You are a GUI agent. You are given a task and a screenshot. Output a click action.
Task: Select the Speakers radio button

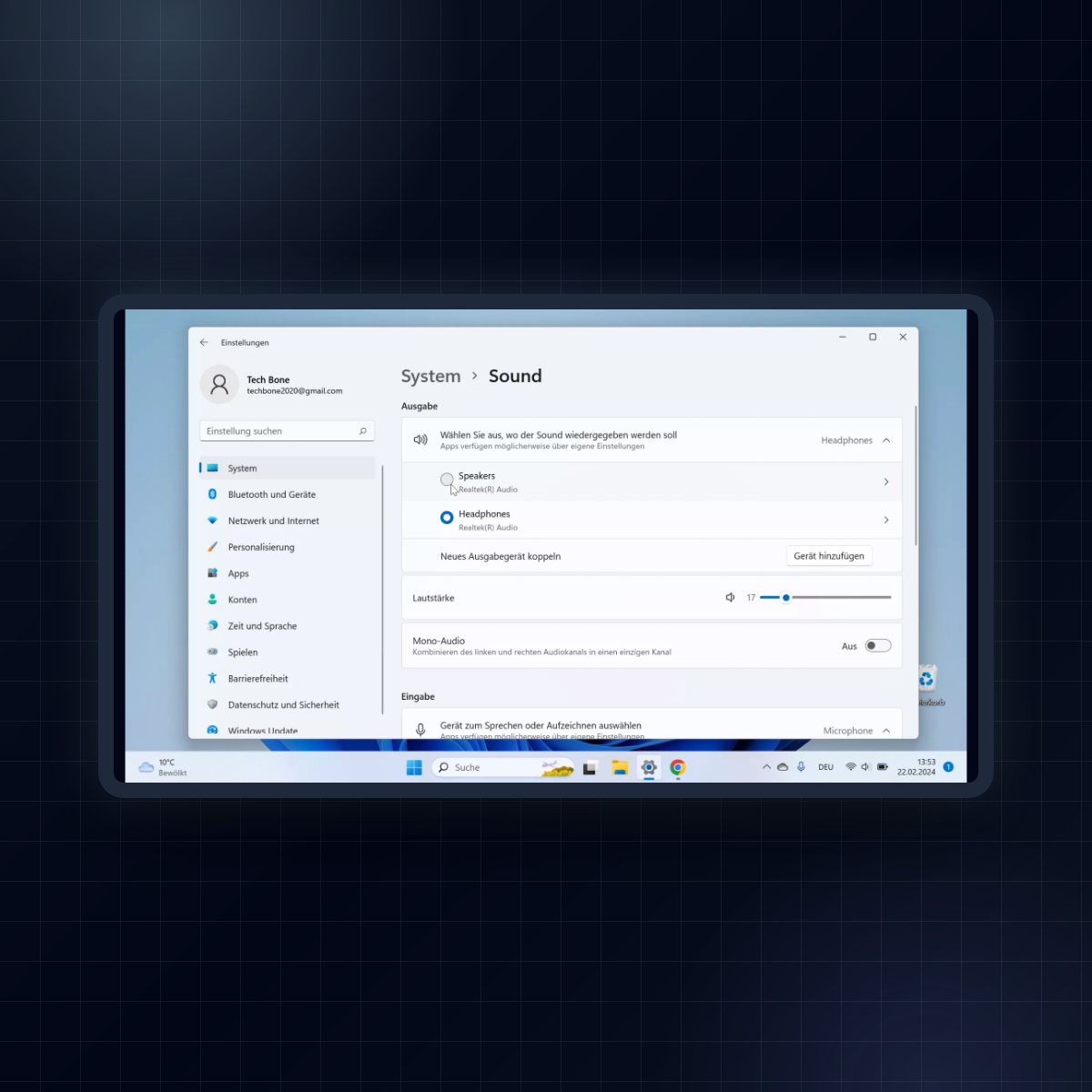click(x=447, y=480)
